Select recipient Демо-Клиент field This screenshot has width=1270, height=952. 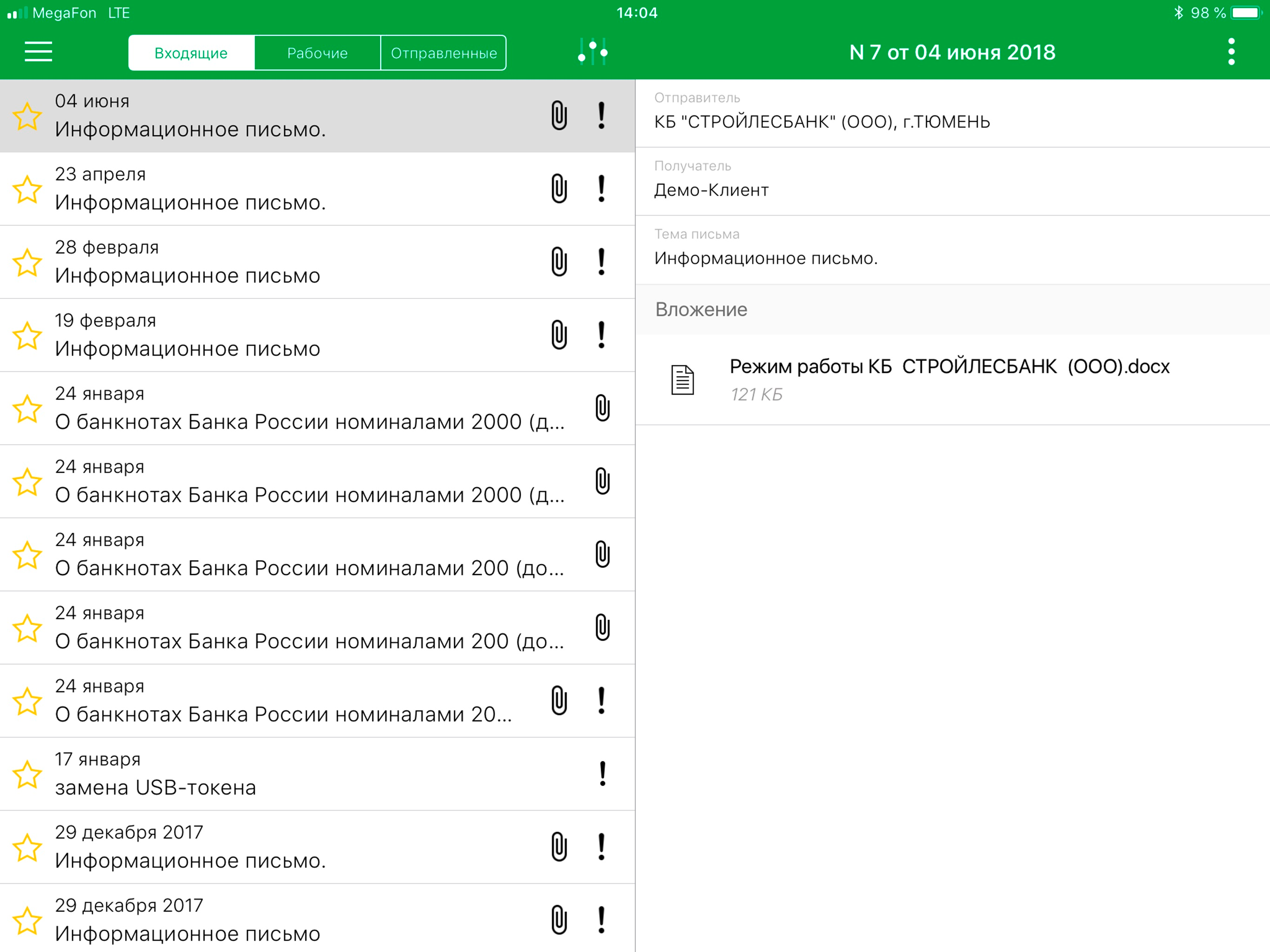pos(952,181)
